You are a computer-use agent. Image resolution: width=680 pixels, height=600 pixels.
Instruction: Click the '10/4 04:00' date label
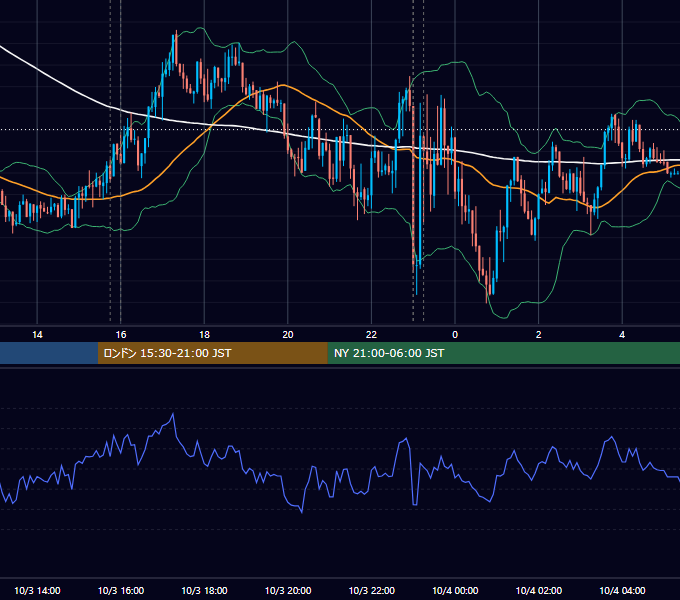click(x=622, y=590)
